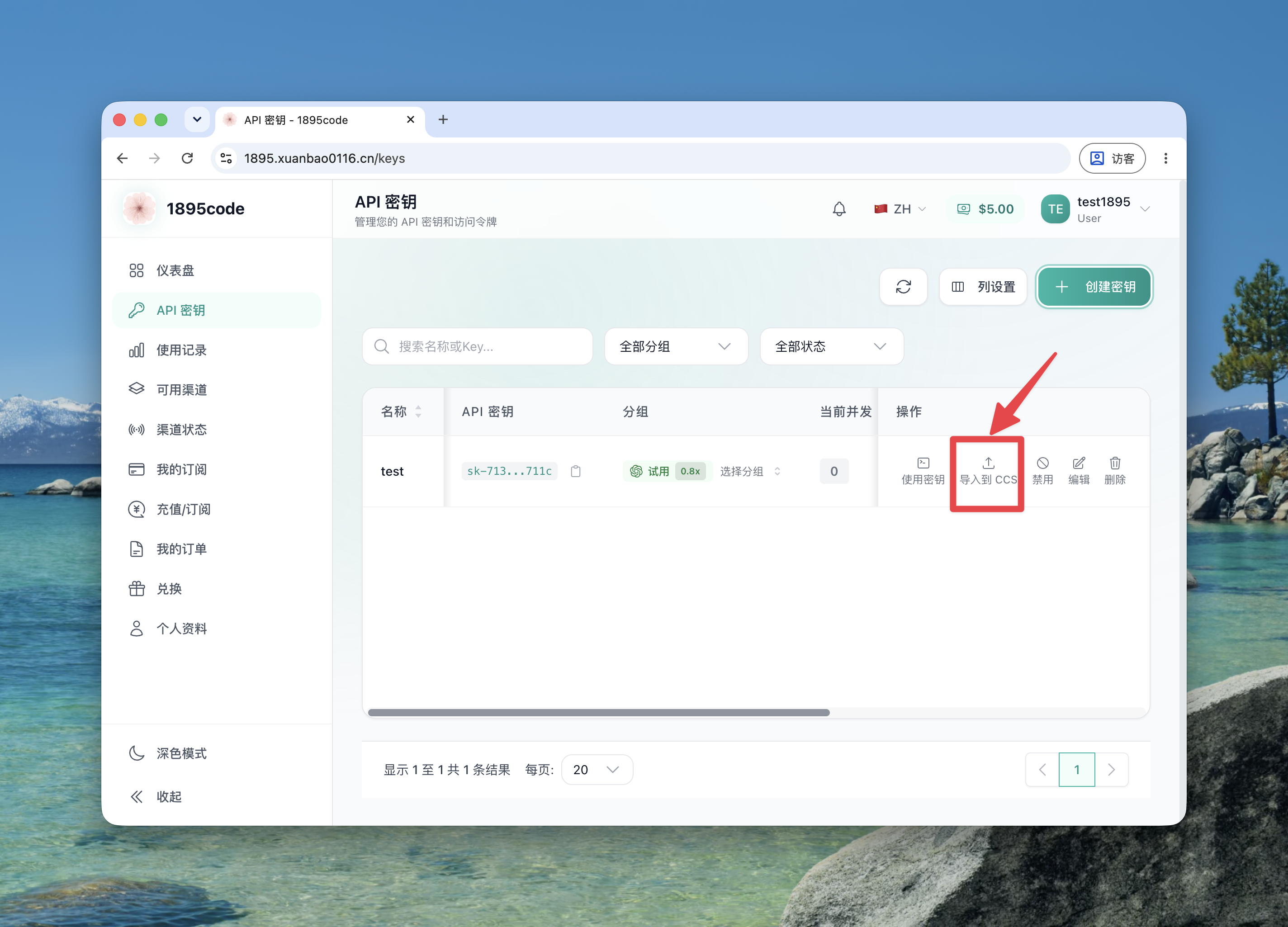Select API 密钥 in the sidebar
This screenshot has width=1288, height=927.
point(216,310)
